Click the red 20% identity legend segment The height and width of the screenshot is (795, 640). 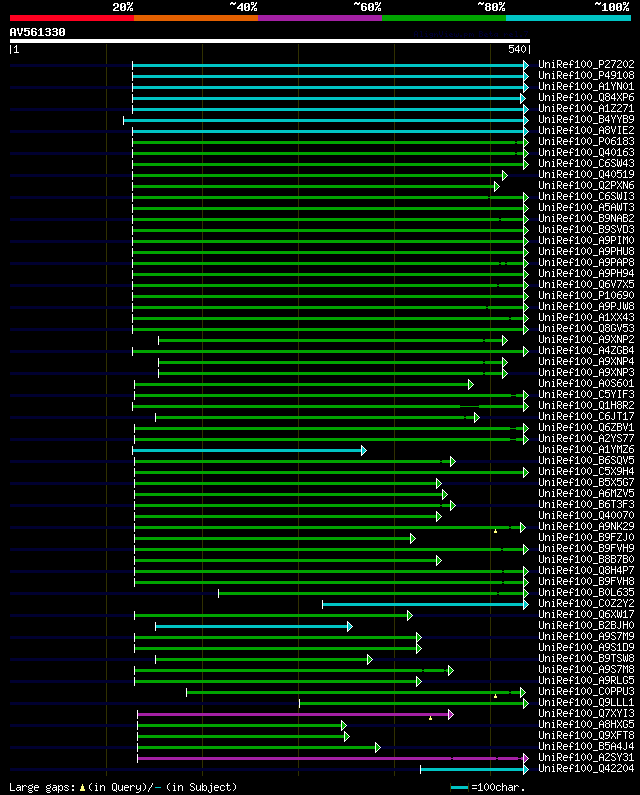tap(72, 18)
